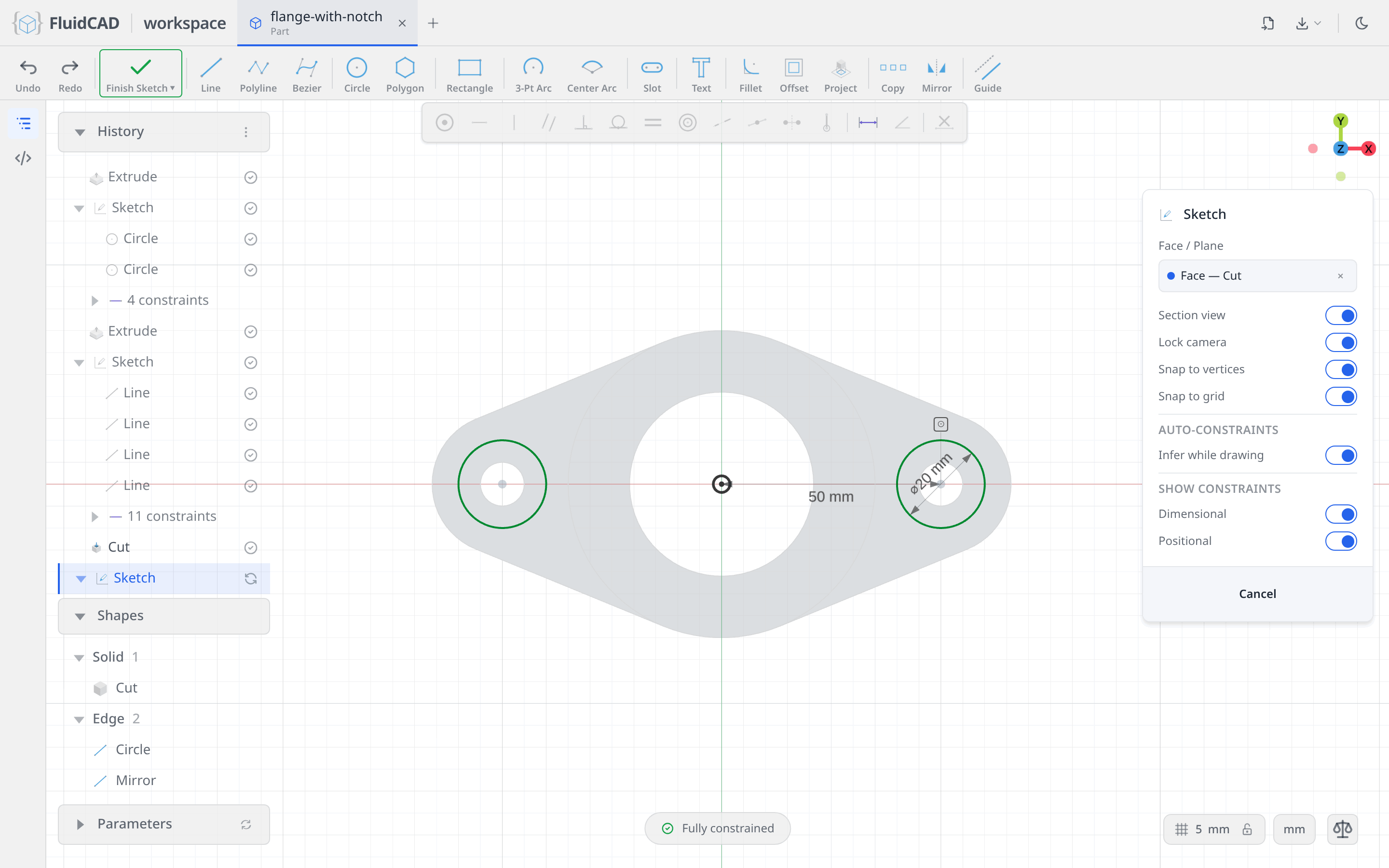Toggle dark mode moon icon
The width and height of the screenshot is (1389, 868).
pyautogui.click(x=1362, y=23)
